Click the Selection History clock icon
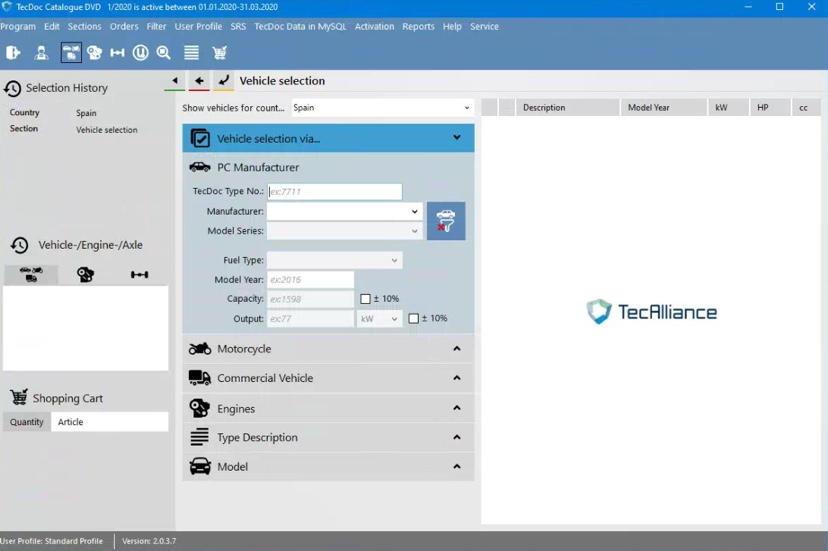 click(x=13, y=88)
